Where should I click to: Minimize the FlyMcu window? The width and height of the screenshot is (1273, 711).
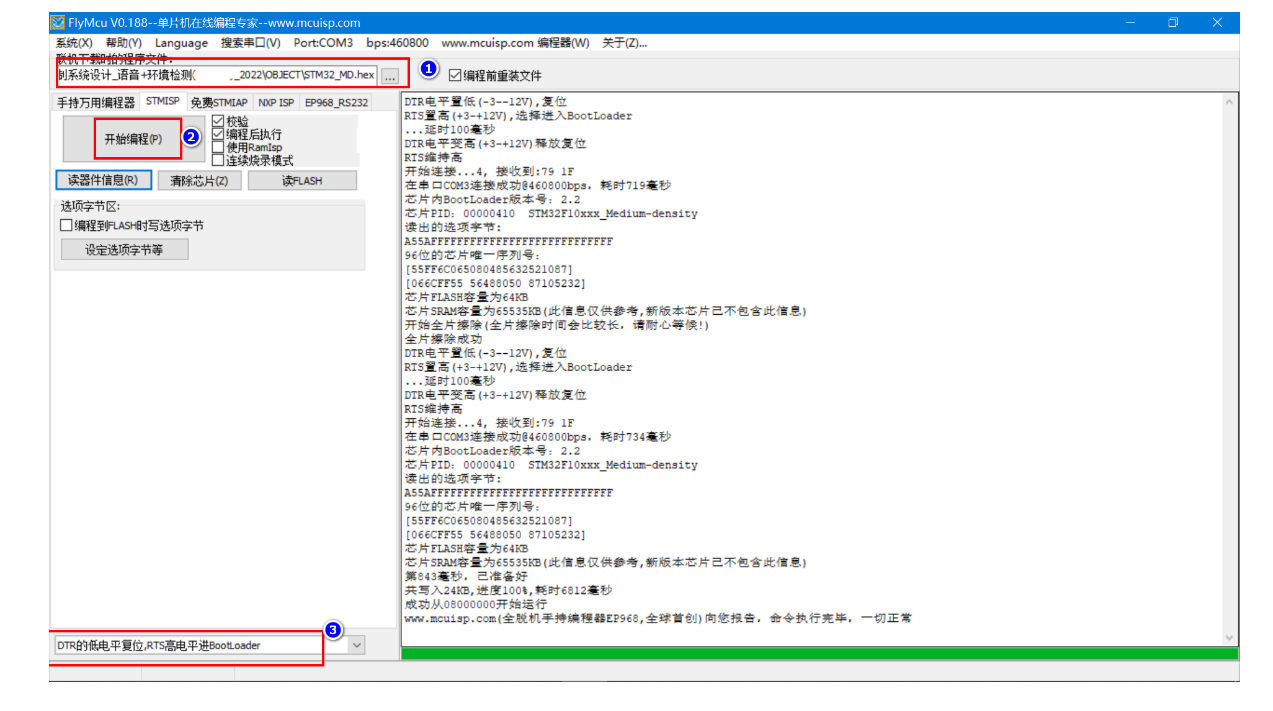pyautogui.click(x=1130, y=23)
